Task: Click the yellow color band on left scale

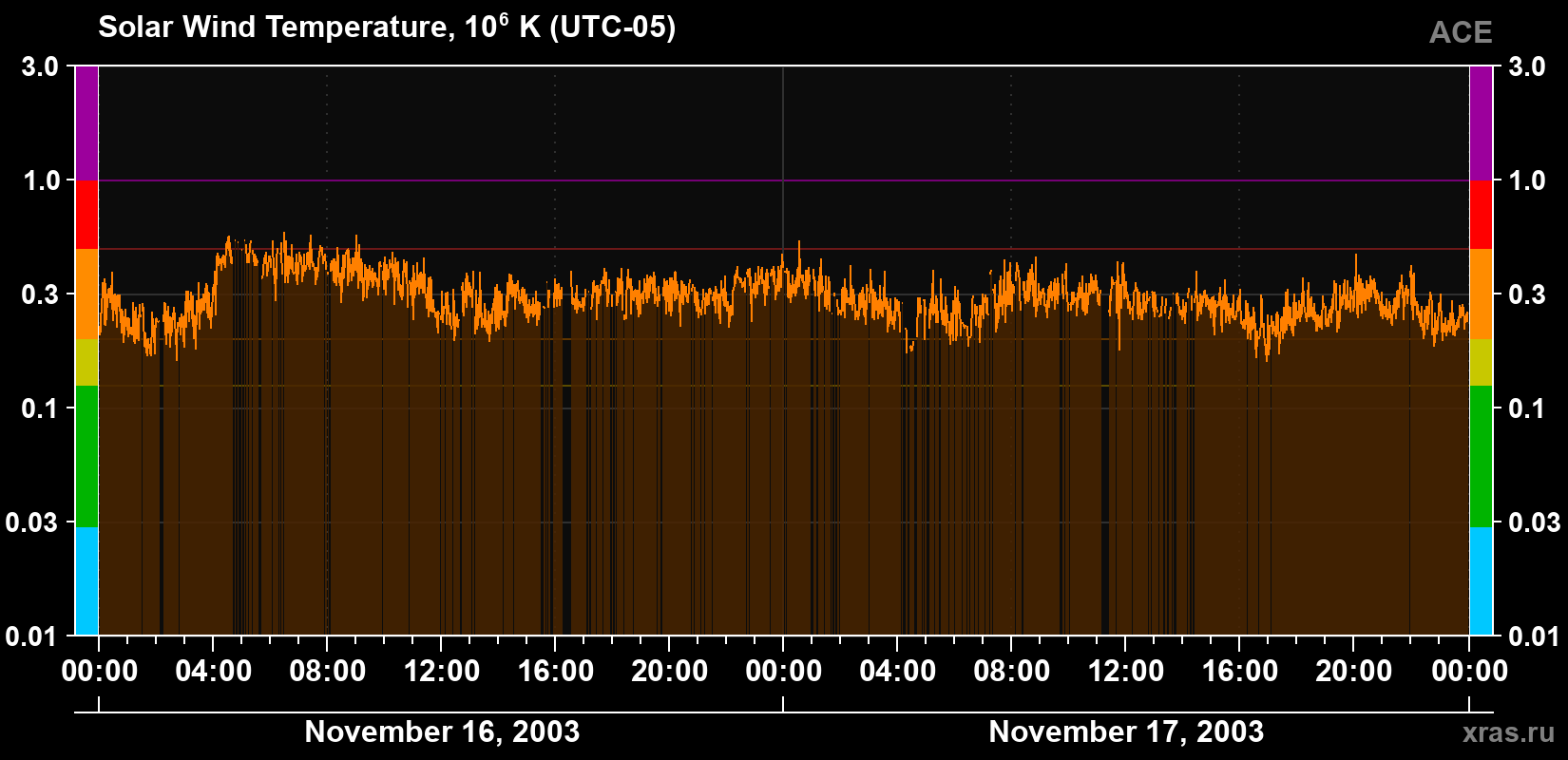Action: click(x=86, y=362)
